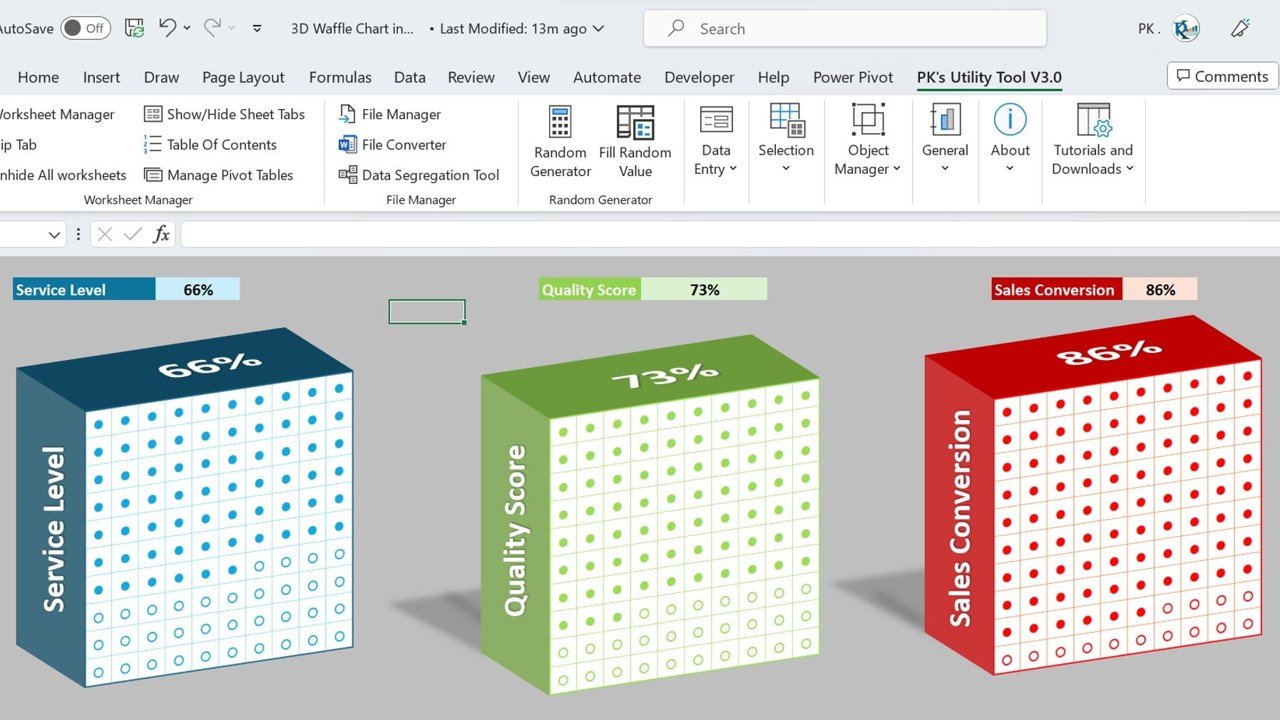Open the File Converter tool
Image resolution: width=1280 pixels, height=720 pixels.
pos(393,144)
